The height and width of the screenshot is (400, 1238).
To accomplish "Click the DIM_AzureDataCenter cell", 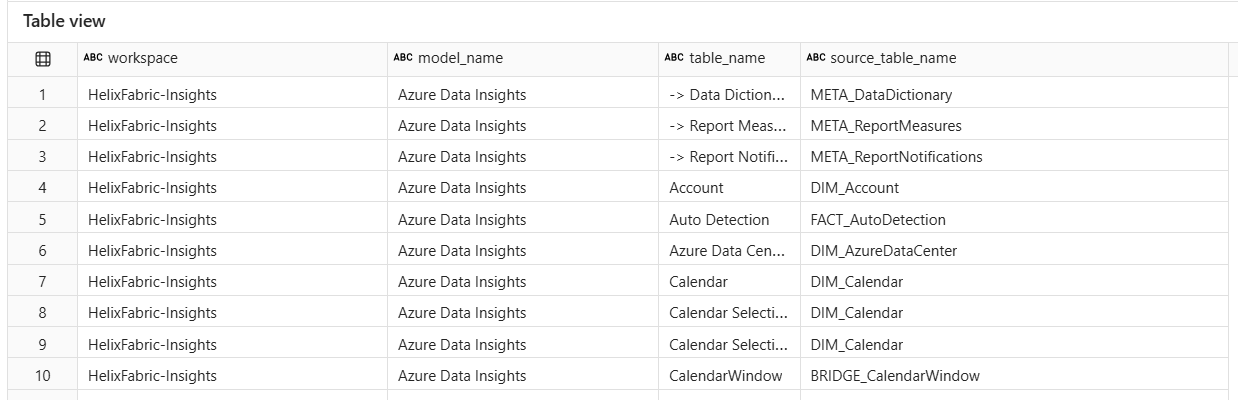I will pyautogui.click(x=883, y=251).
